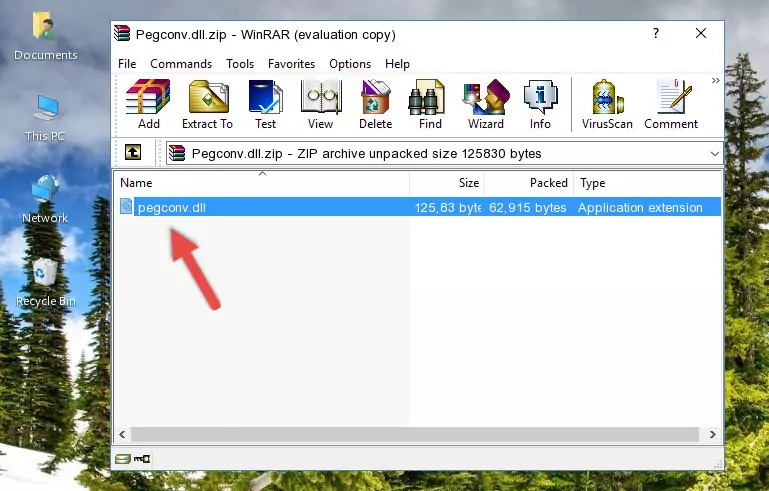
Task: Click the password key status icon
Action: (x=142, y=459)
